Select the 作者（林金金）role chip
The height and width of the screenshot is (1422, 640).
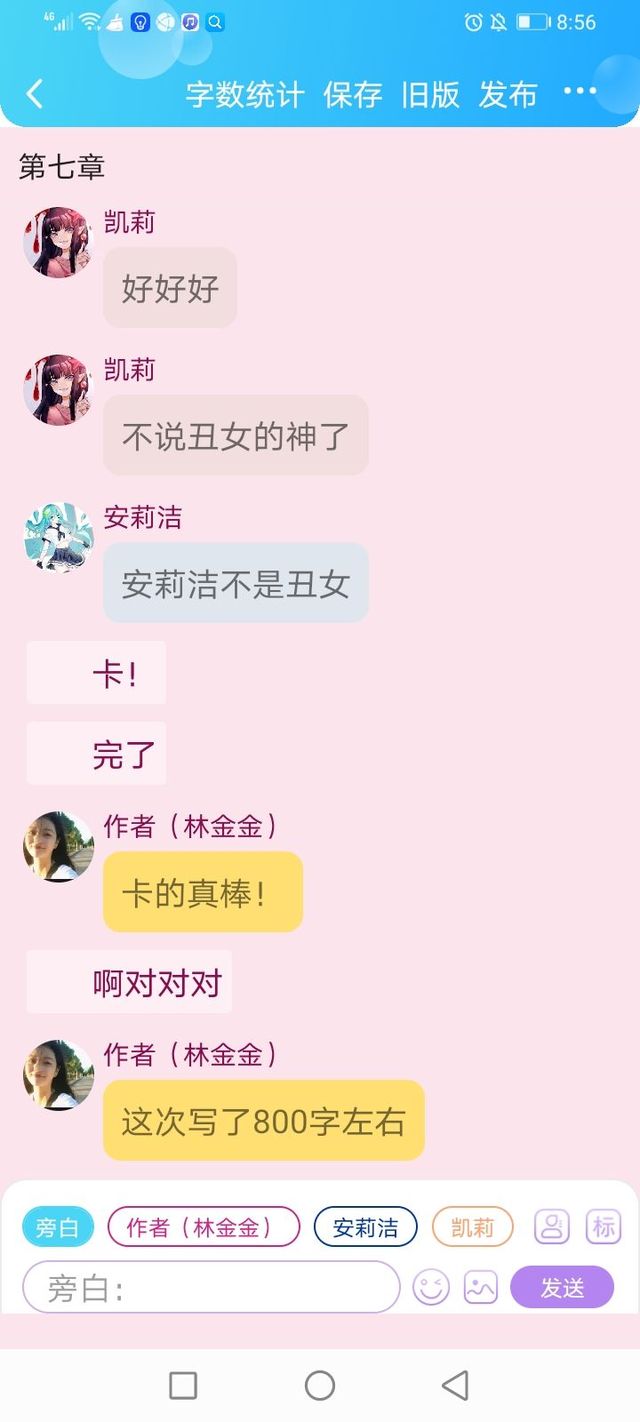click(x=204, y=1227)
